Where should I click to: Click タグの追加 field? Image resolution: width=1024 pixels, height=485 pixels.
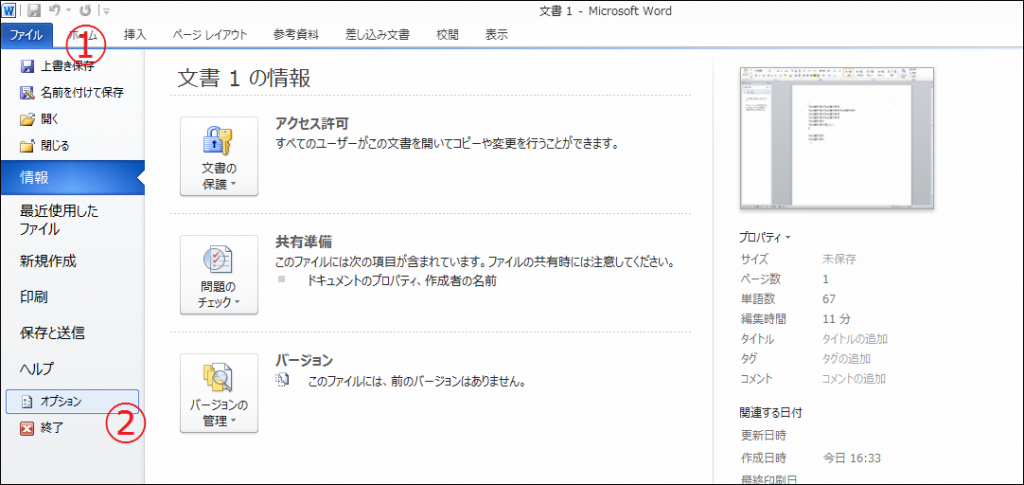pos(846,359)
